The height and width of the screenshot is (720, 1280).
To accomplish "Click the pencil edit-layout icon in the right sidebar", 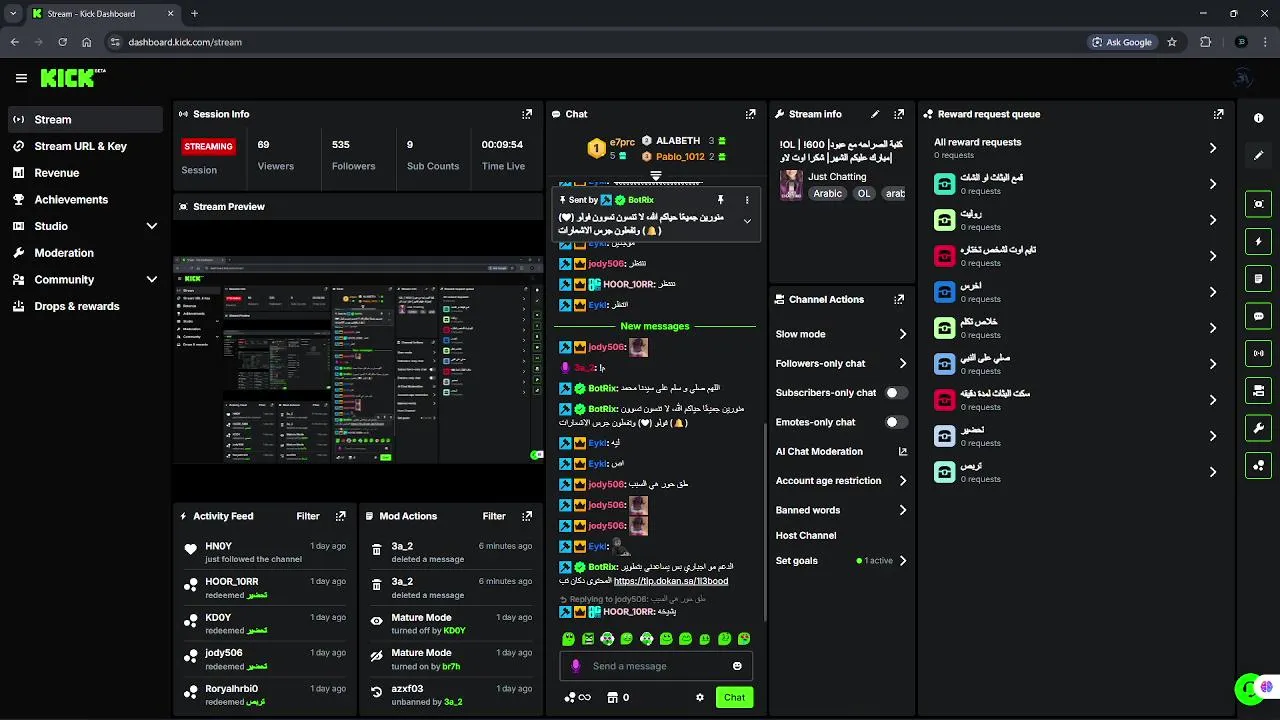I will 1258,156.
